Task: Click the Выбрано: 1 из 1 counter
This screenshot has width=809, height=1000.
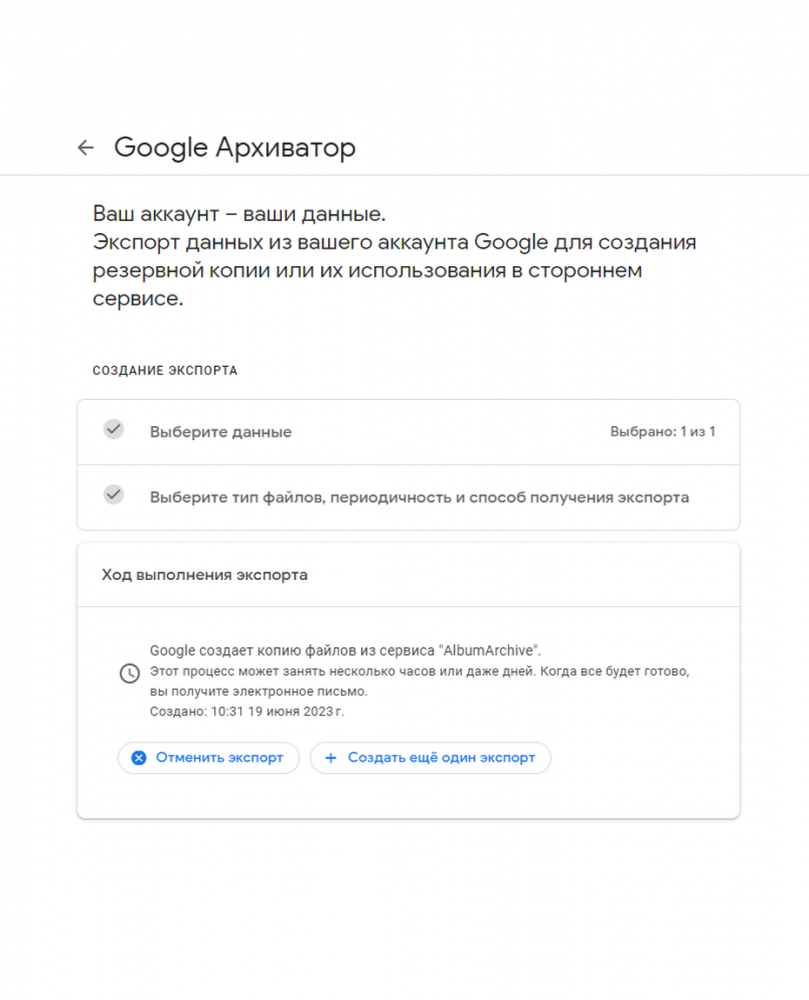Action: [x=662, y=432]
